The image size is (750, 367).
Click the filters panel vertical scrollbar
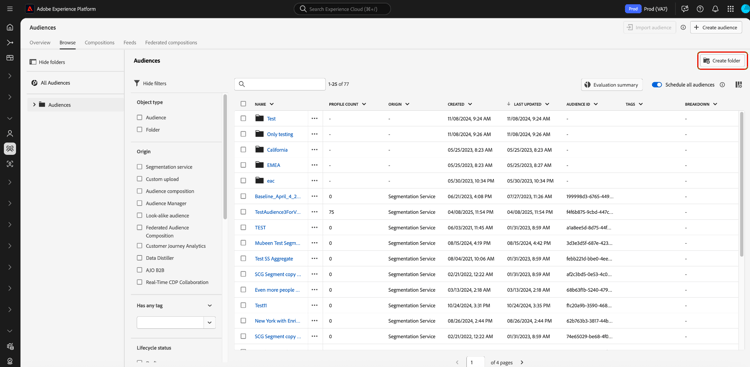point(225,157)
